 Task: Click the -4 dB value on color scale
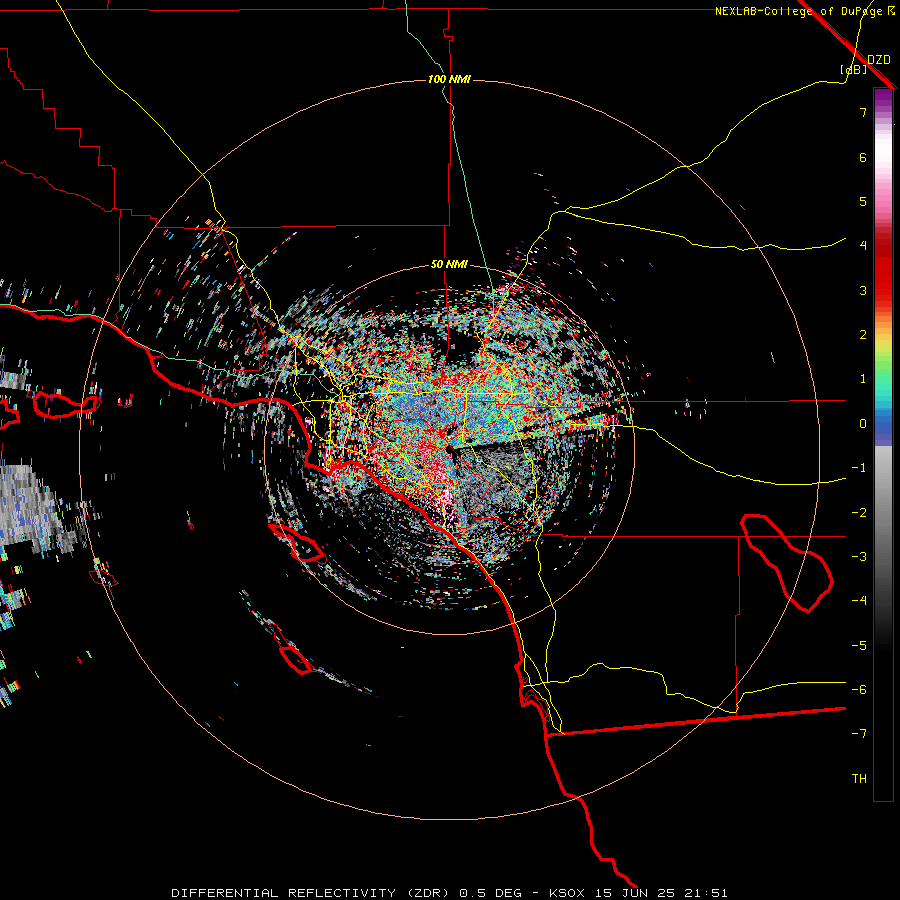pyautogui.click(x=859, y=601)
